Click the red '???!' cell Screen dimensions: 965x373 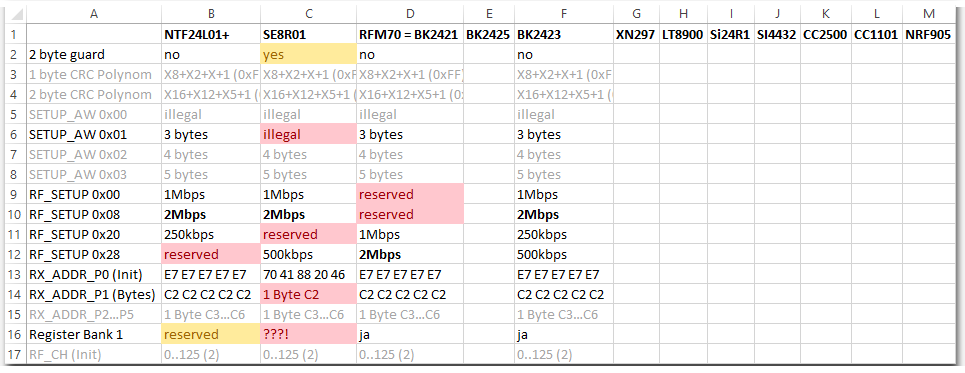(x=308, y=334)
